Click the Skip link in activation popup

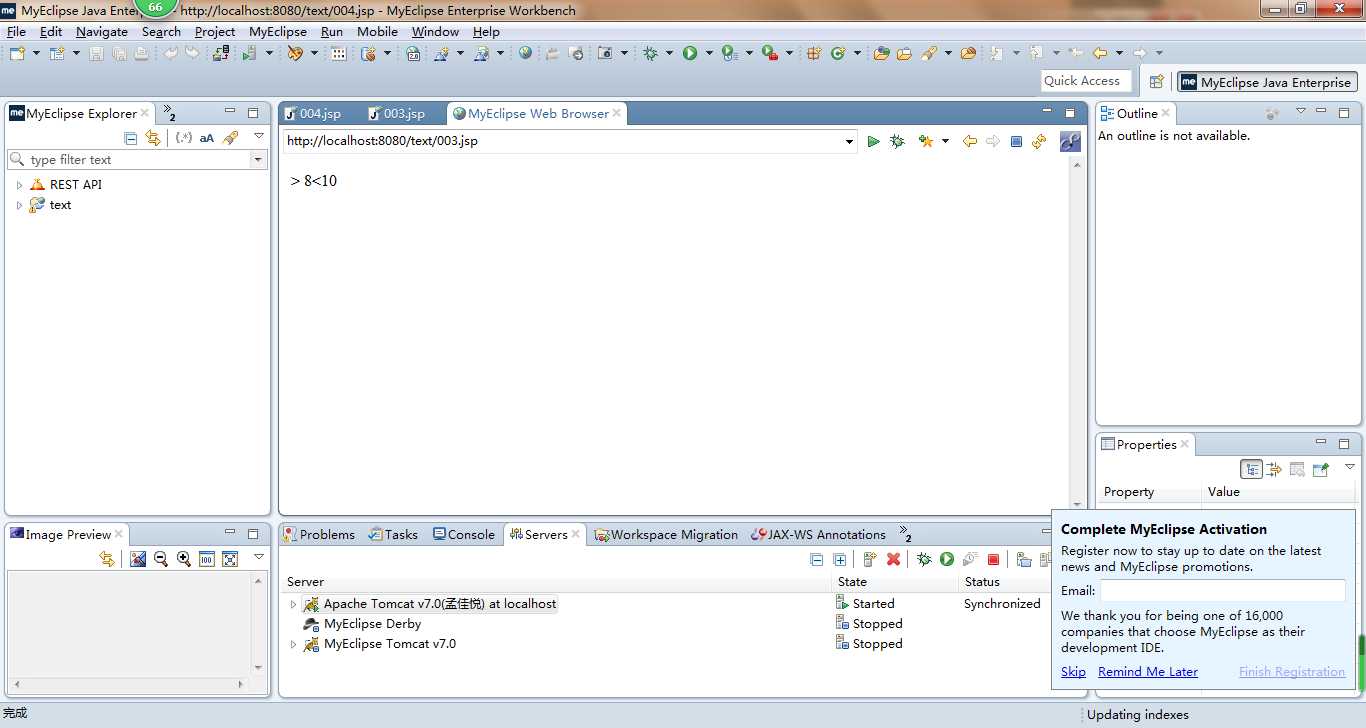[x=1073, y=672]
